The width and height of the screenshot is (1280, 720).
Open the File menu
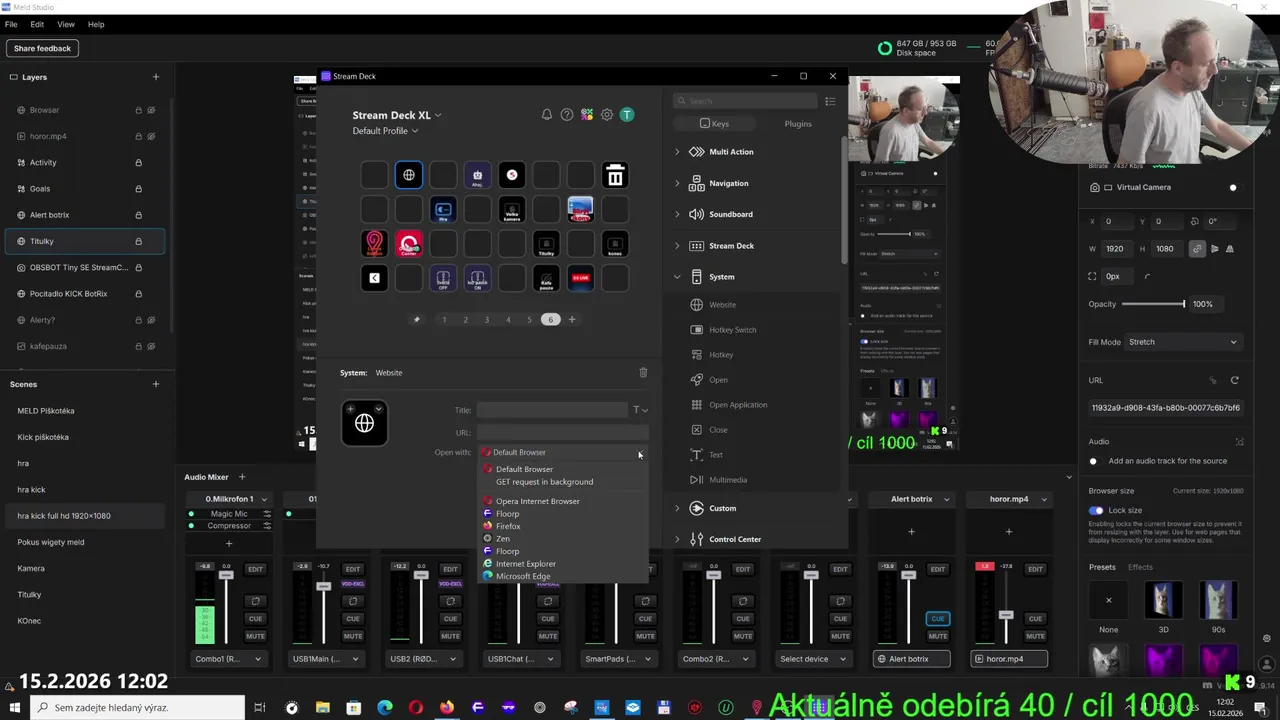[11, 24]
